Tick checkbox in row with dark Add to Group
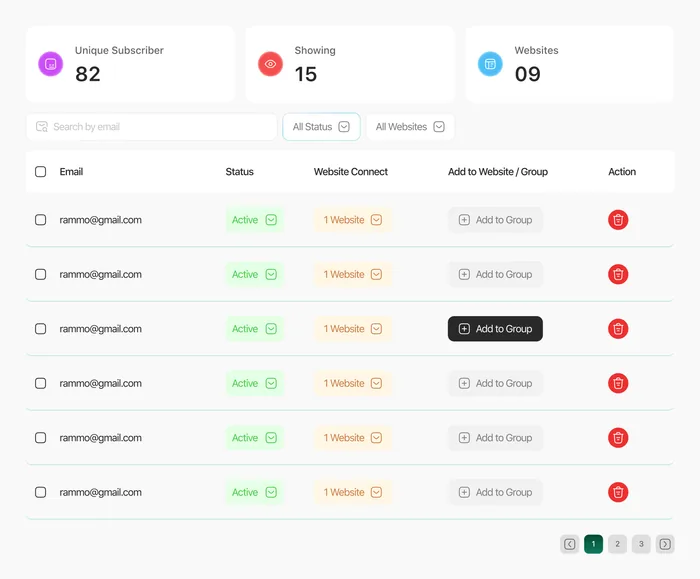The width and height of the screenshot is (700, 579). tap(41, 329)
